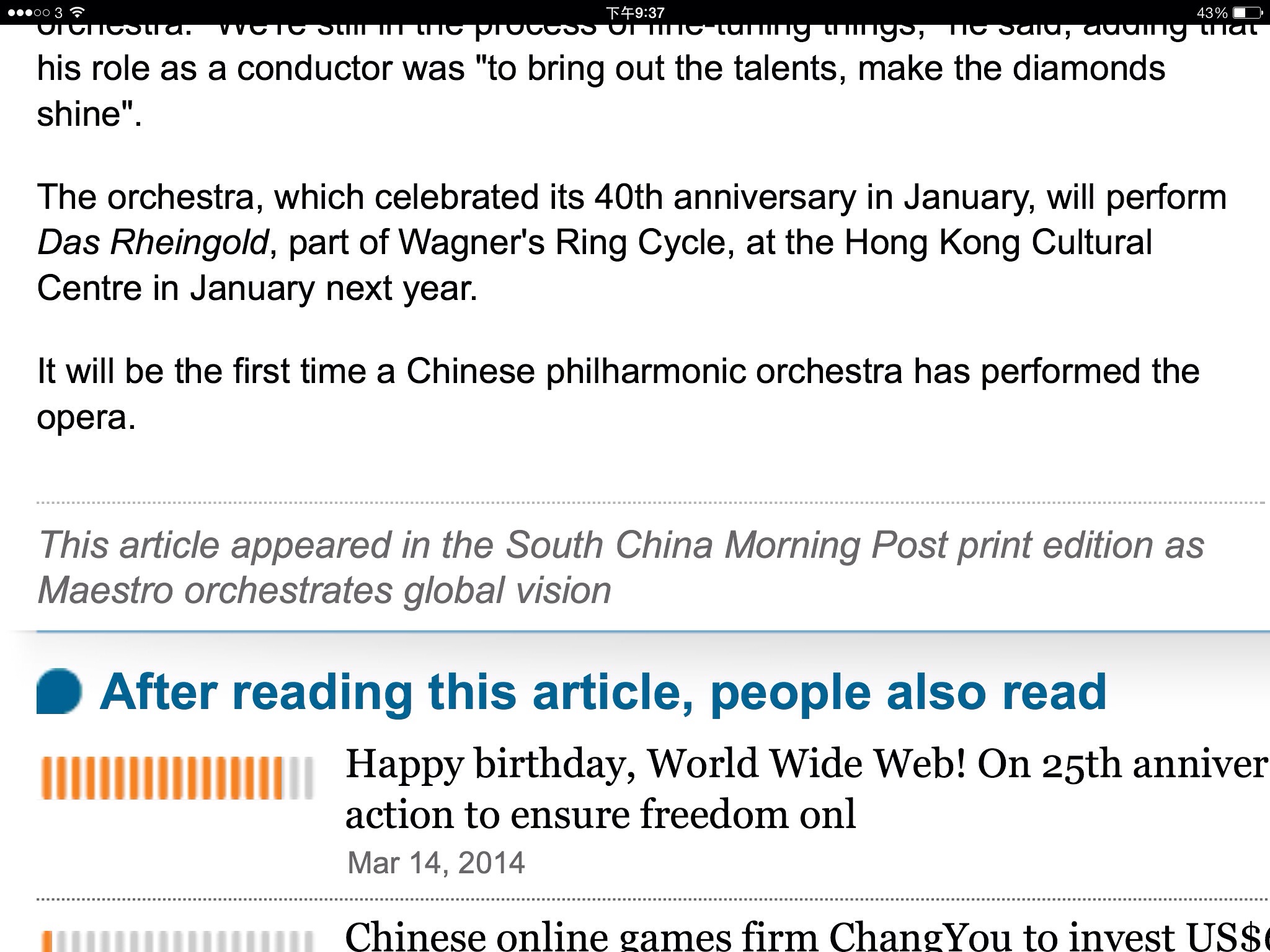Click popularity meter beside World Wide Web article
1270x952 pixels.
point(177,778)
